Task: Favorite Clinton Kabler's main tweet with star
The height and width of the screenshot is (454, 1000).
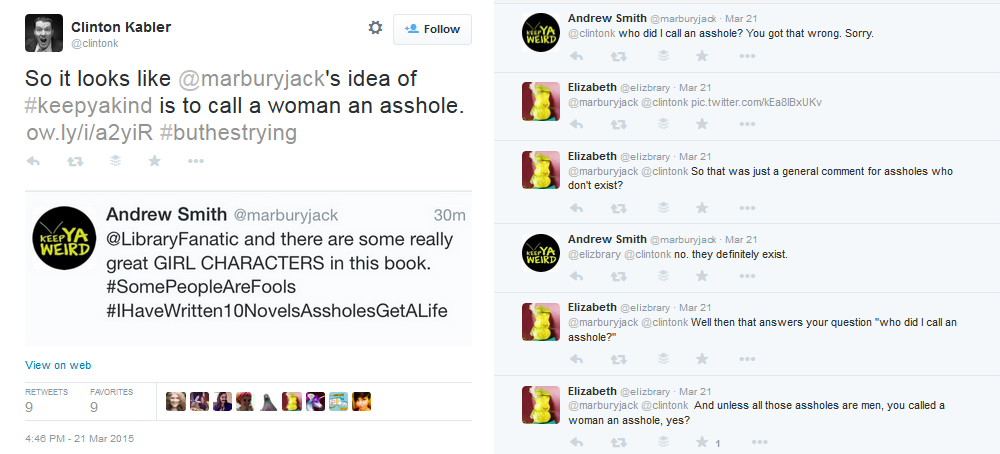Action: (154, 160)
